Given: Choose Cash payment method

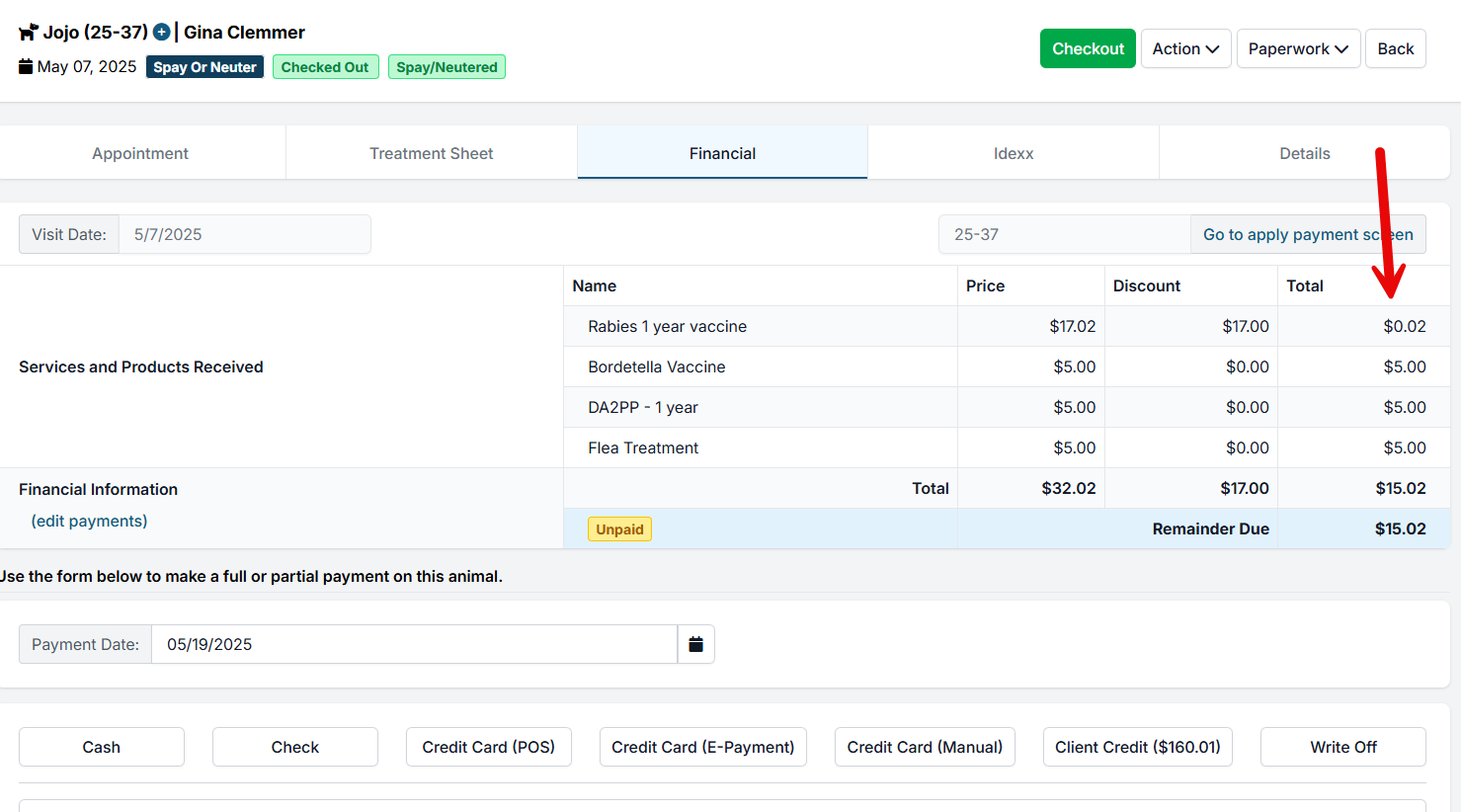Looking at the screenshot, I should tap(101, 747).
